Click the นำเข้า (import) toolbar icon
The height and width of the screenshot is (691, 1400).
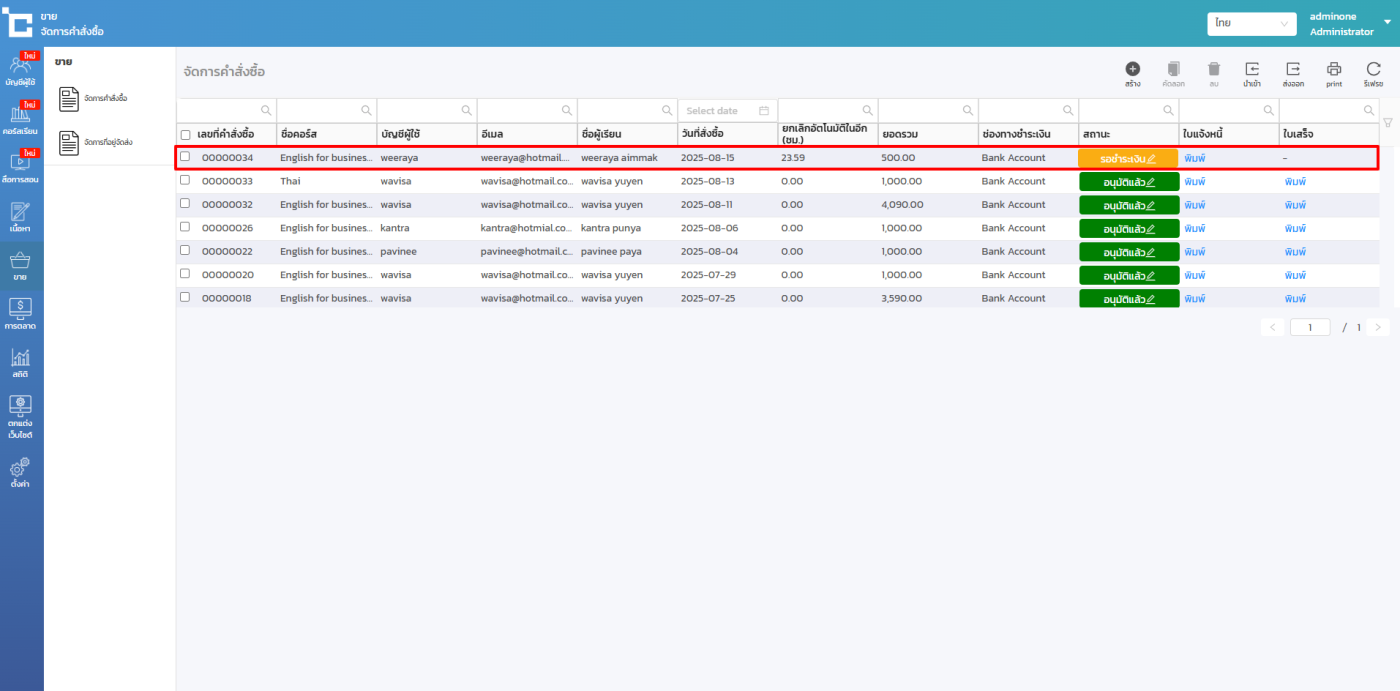pyautogui.click(x=1252, y=69)
